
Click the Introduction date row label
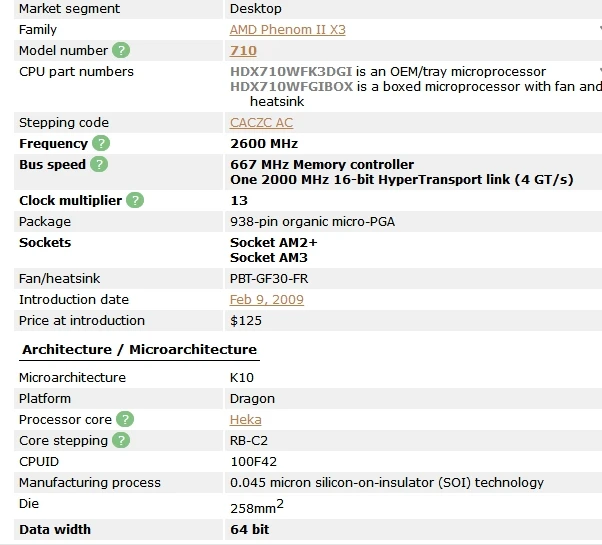pyautogui.click(x=74, y=300)
